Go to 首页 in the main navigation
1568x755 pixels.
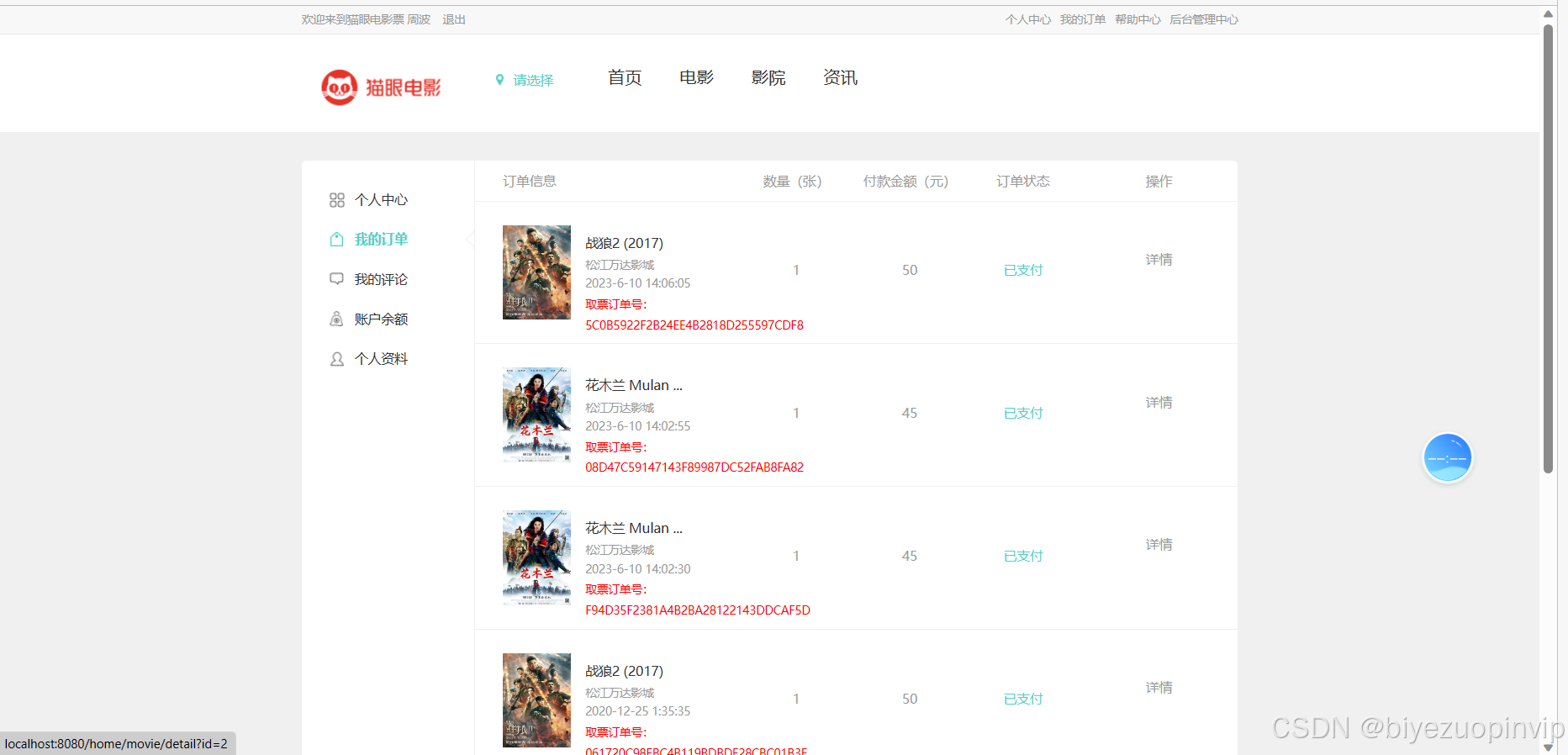625,77
